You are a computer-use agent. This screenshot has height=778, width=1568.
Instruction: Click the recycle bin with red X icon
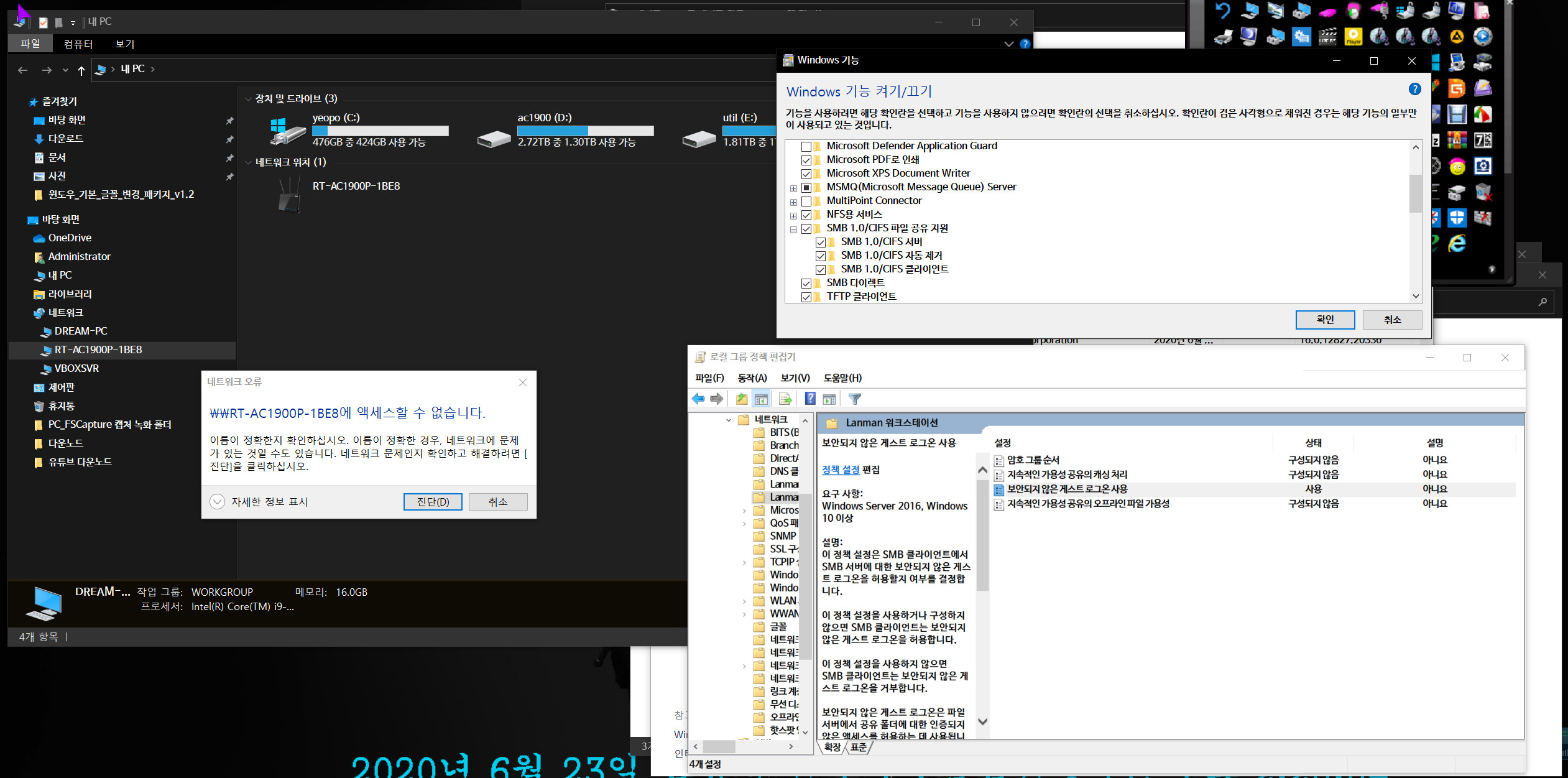[x=1483, y=192]
